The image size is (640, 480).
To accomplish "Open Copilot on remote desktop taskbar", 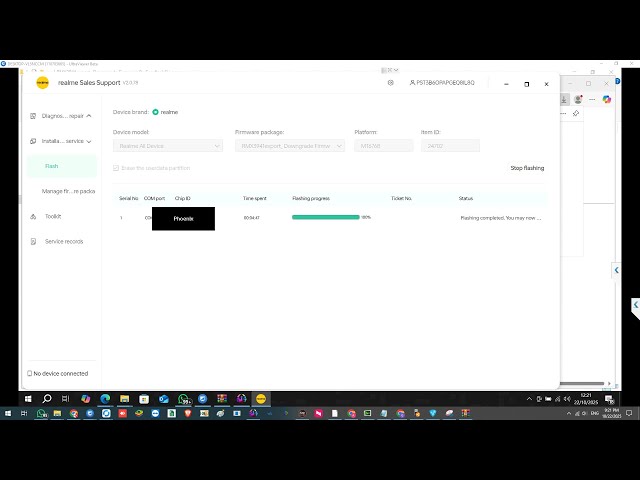I will point(85,398).
